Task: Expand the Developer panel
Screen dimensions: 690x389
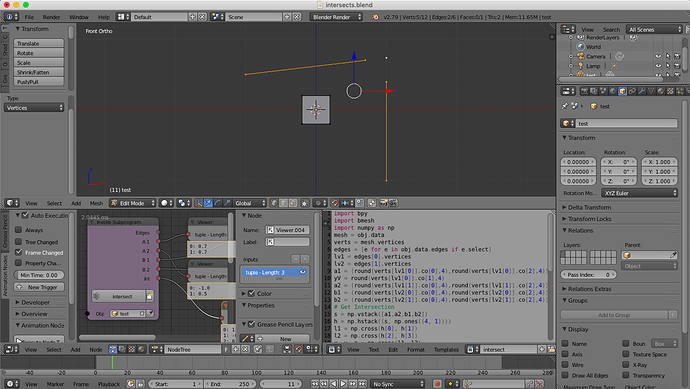Action: 35,302
